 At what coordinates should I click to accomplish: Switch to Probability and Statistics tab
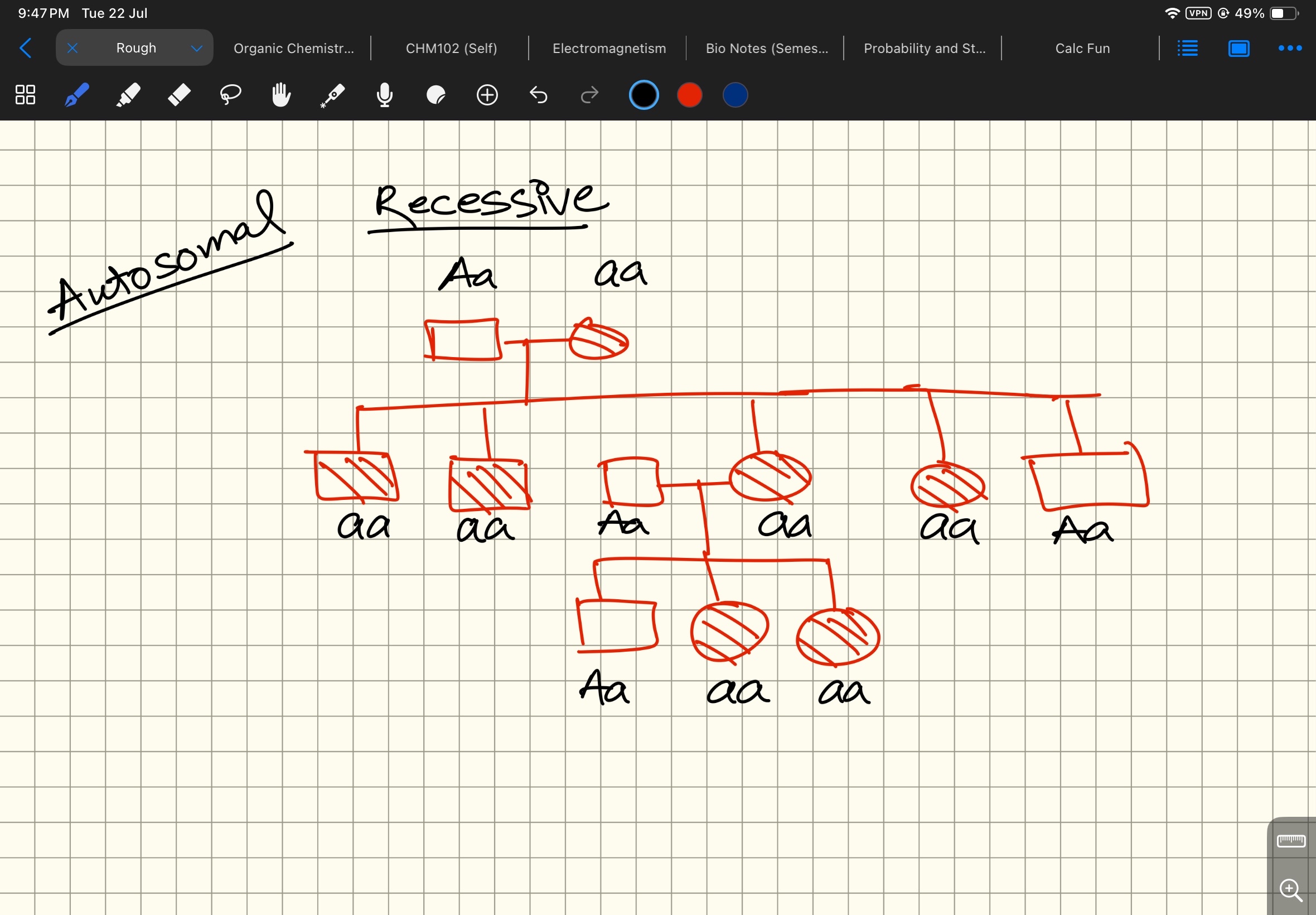[x=925, y=48]
